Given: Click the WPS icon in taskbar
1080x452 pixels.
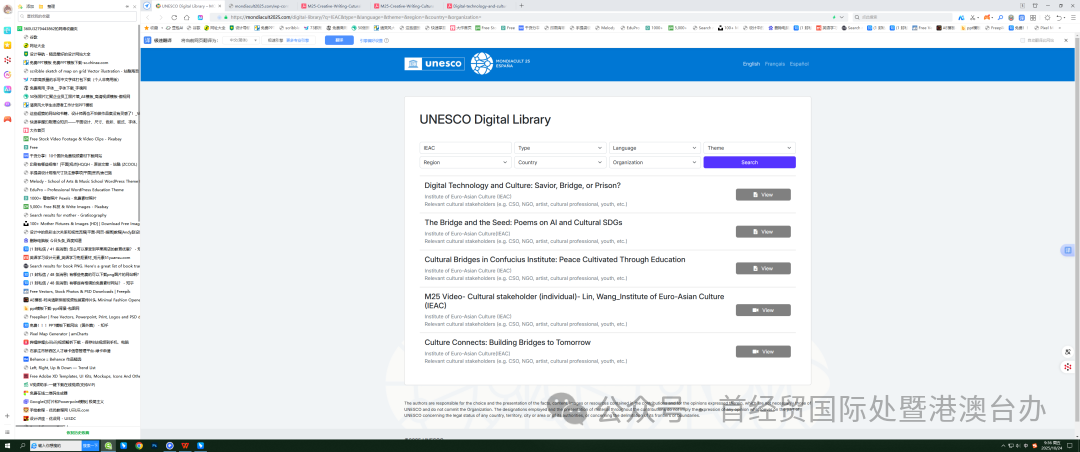Looking at the screenshot, I should coord(185,446).
